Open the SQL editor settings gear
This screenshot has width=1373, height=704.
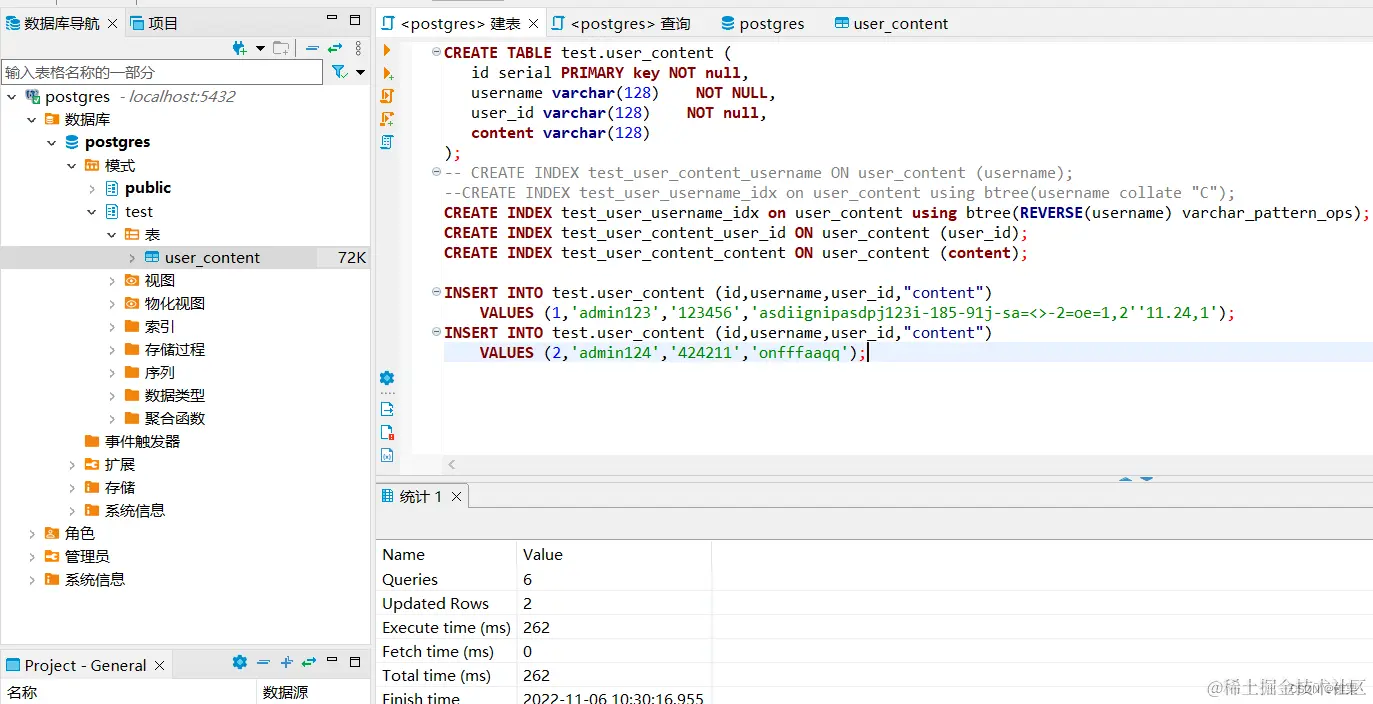point(387,378)
